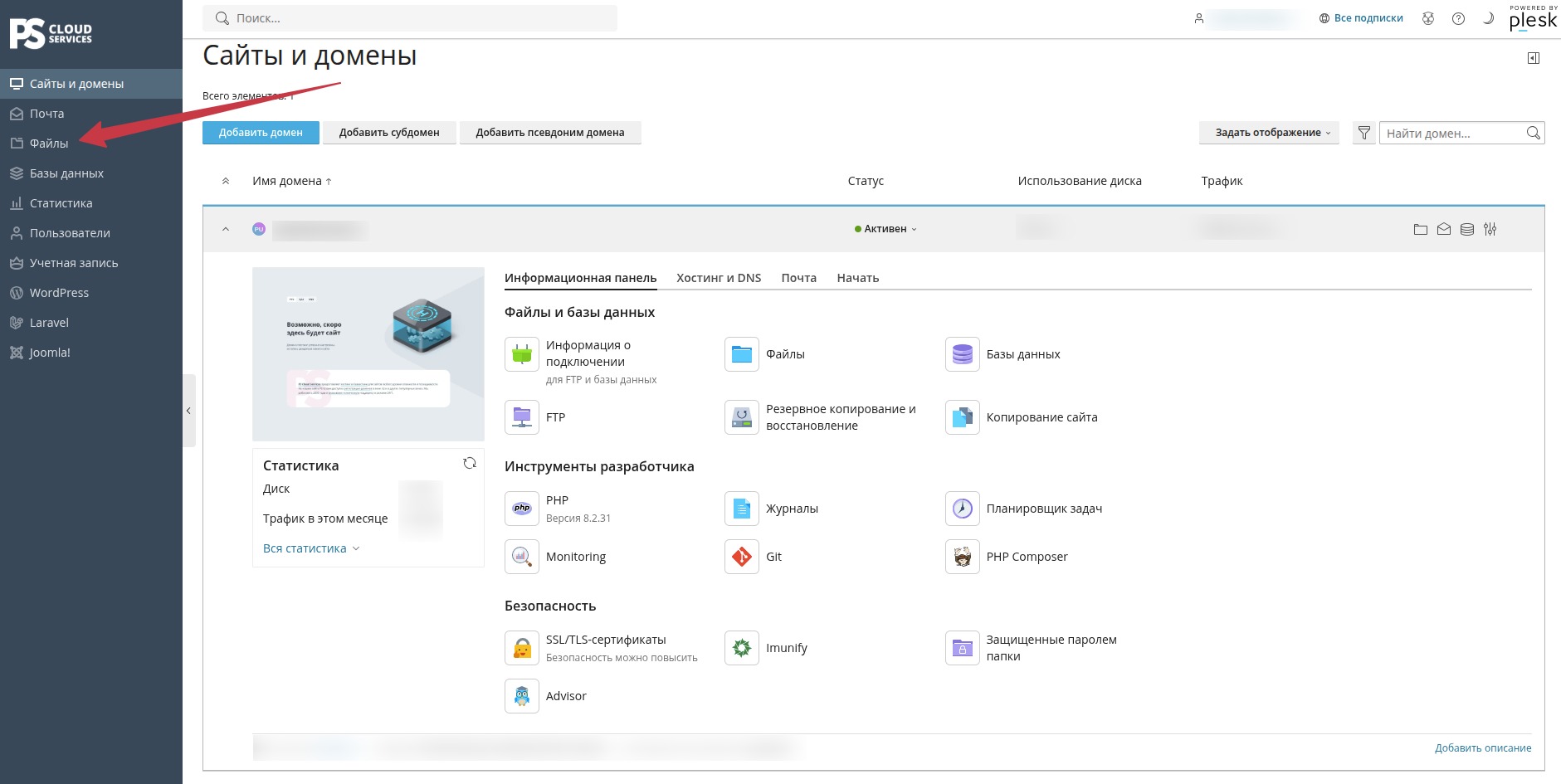Screen dimensions: 1561x784
Task: Open the Git tool icon
Action: 741,557
